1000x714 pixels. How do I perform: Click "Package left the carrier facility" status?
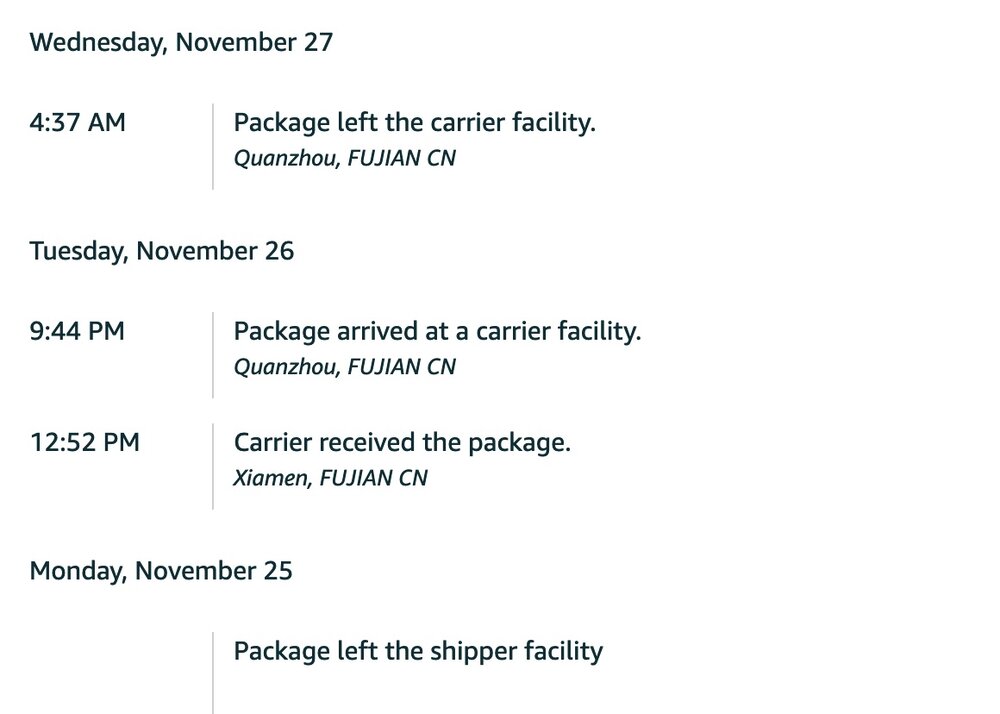414,123
